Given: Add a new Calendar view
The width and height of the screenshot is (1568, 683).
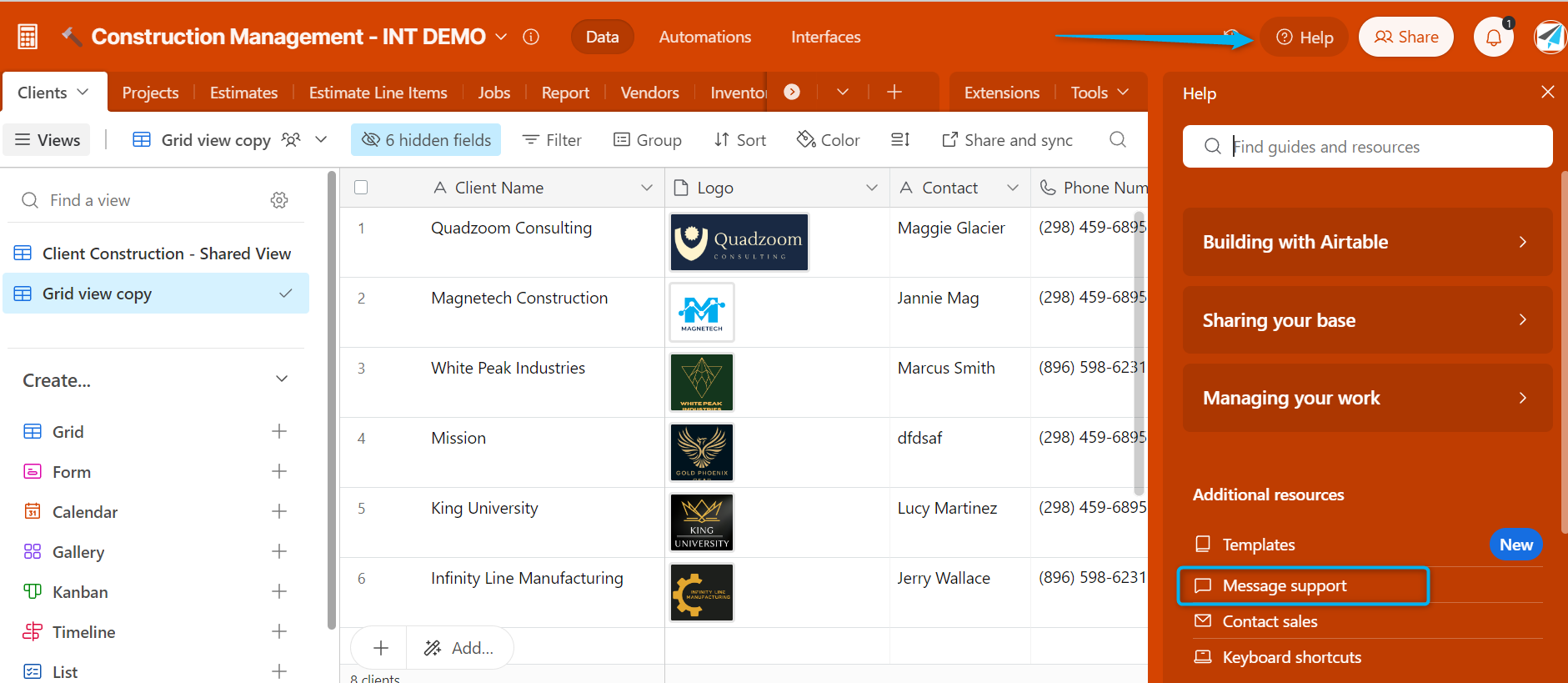Looking at the screenshot, I should point(279,512).
